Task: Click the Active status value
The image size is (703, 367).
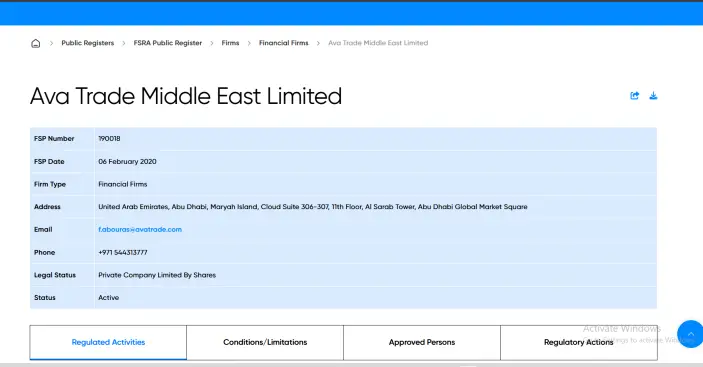Action: point(108,298)
